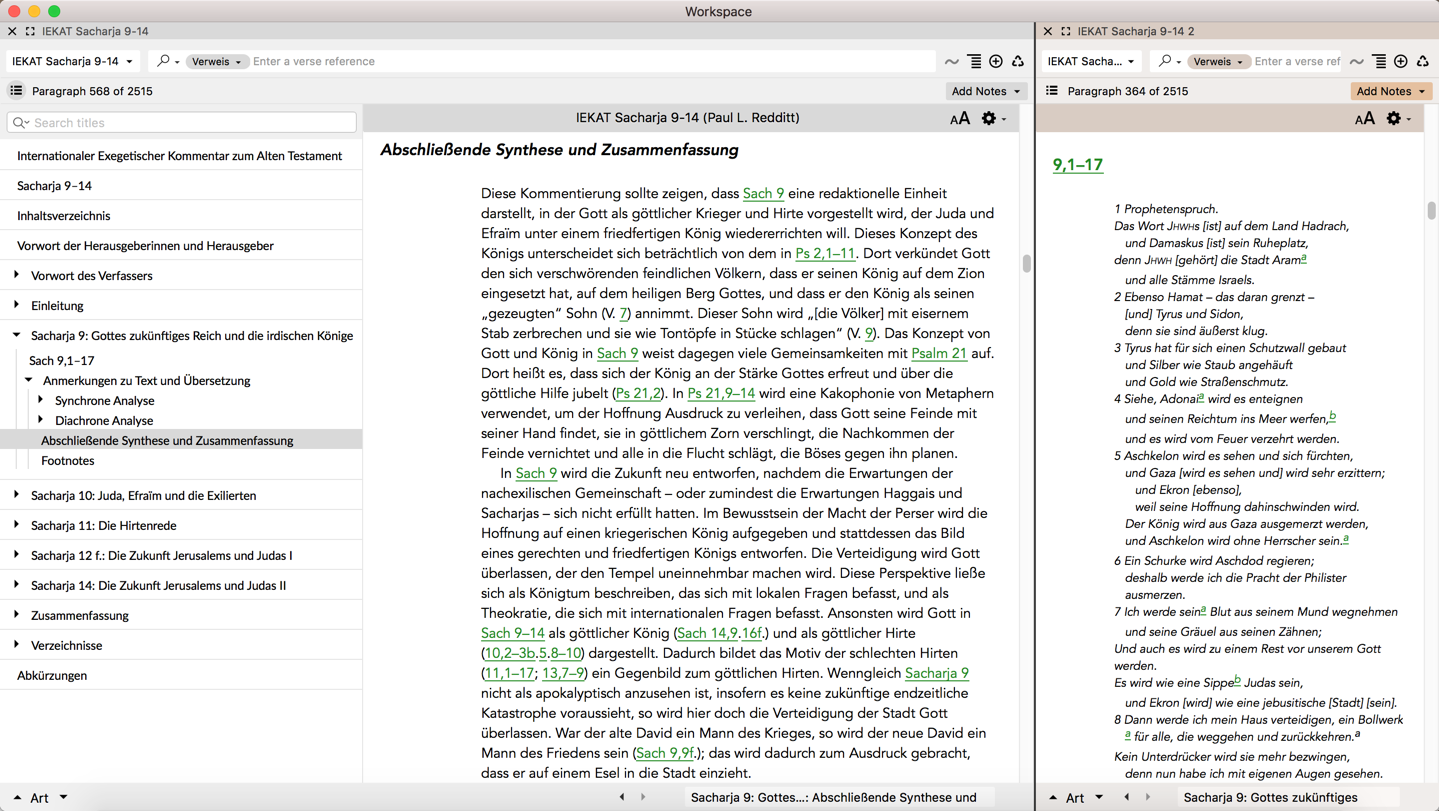The width and height of the screenshot is (1439, 811).
Task: Open Add Notes menu in left pane
Action: [986, 91]
